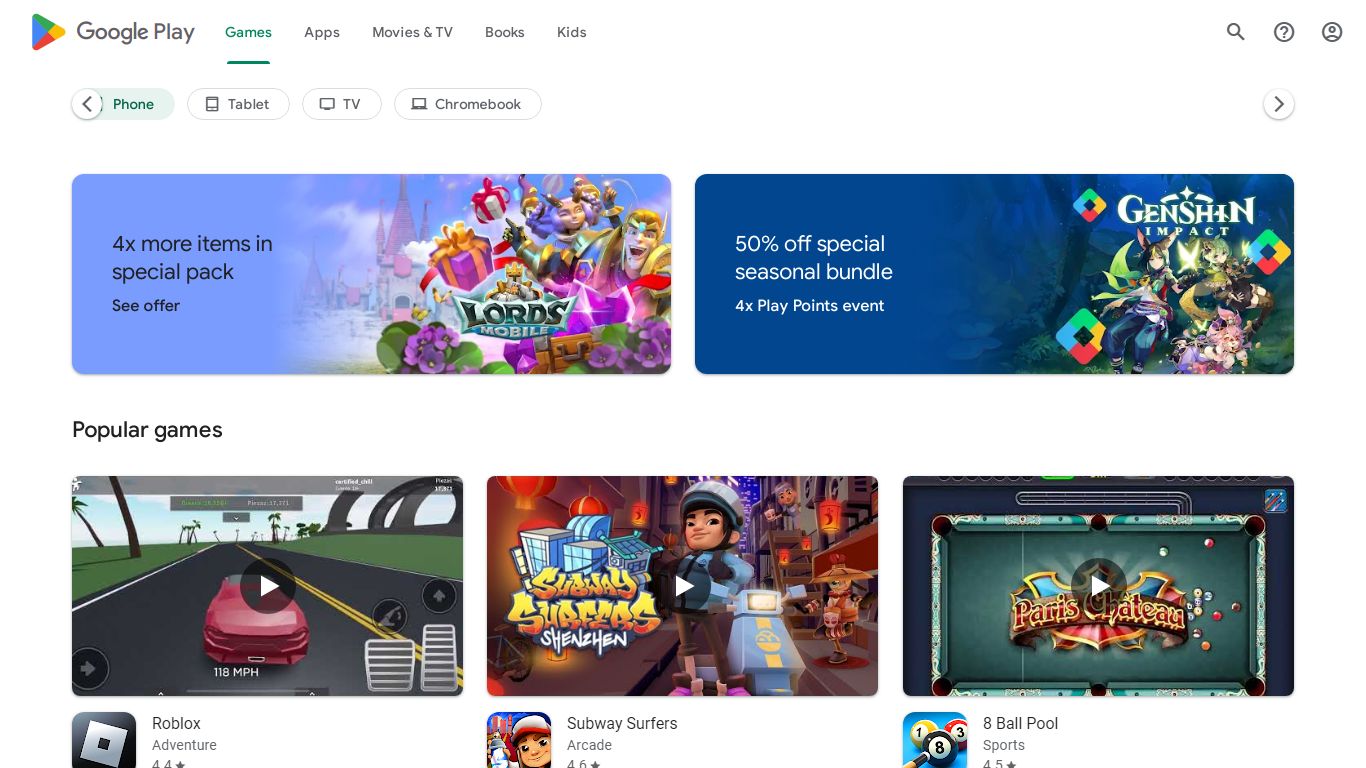This screenshot has width=1366, height=768.
Task: Show more device filter chips
Action: tap(1279, 104)
